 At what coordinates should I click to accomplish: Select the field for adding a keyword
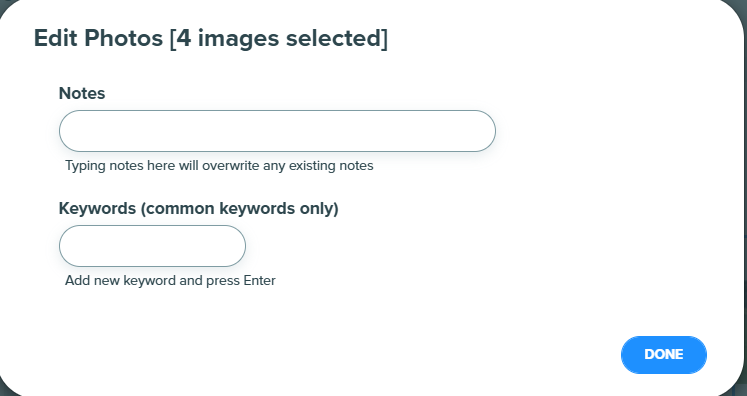(152, 246)
